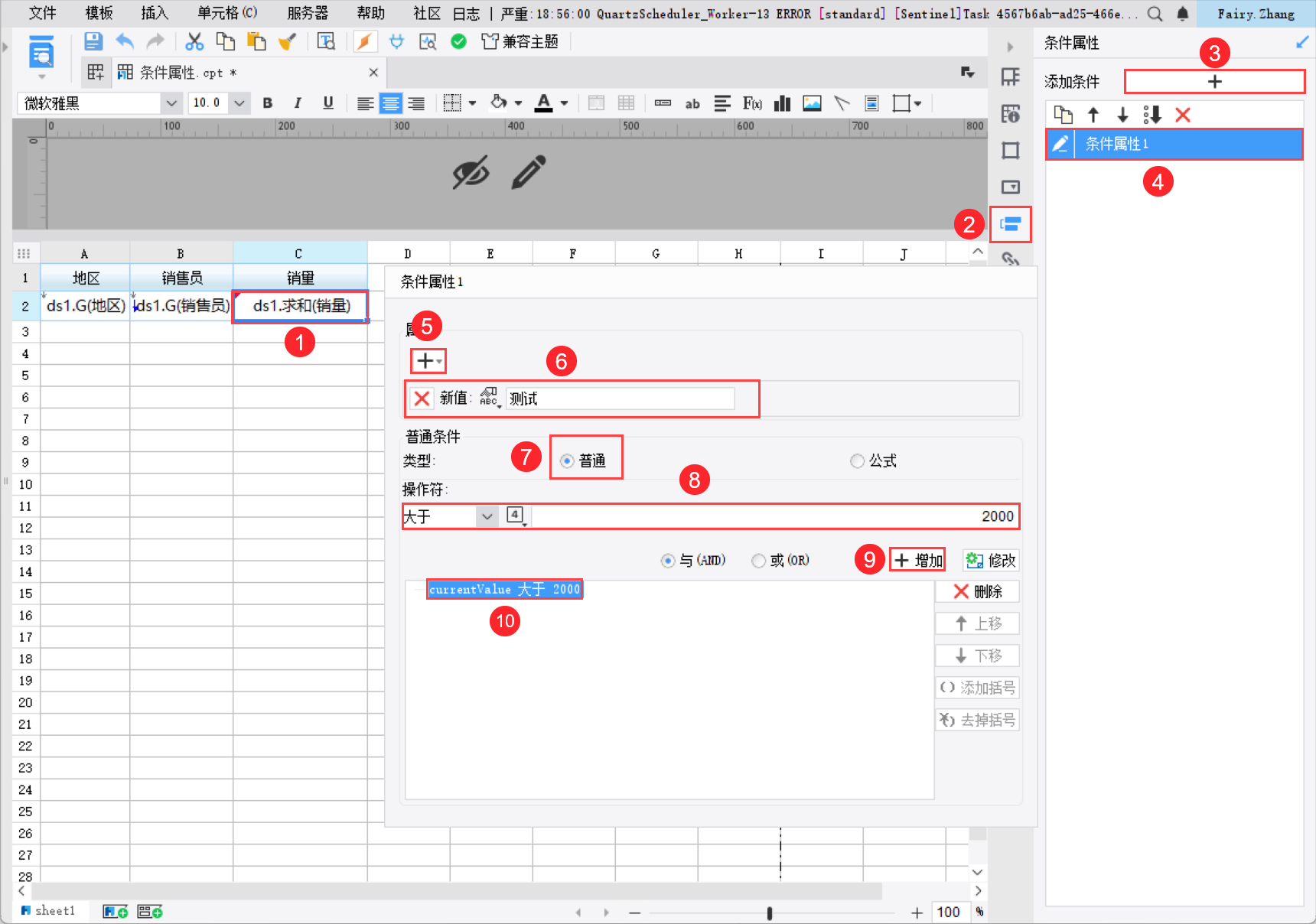Click the notification bell icon
1316x924 pixels.
[x=1183, y=14]
